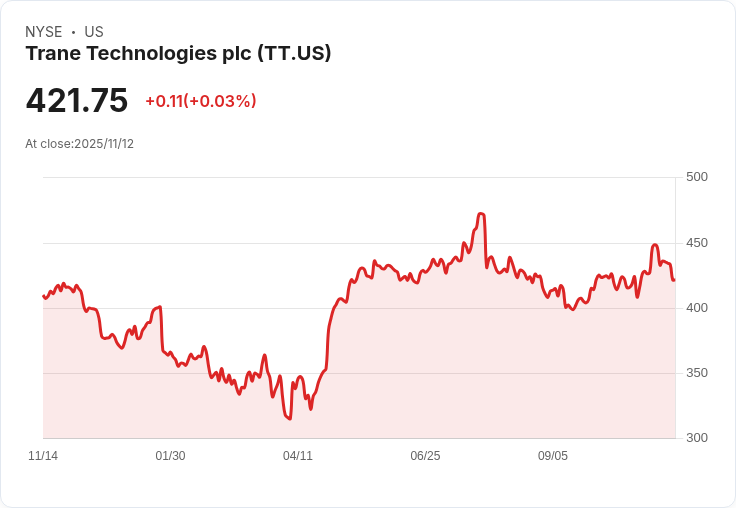736x508 pixels.
Task: Click the 09/05 date axis label
Action: (x=552, y=455)
